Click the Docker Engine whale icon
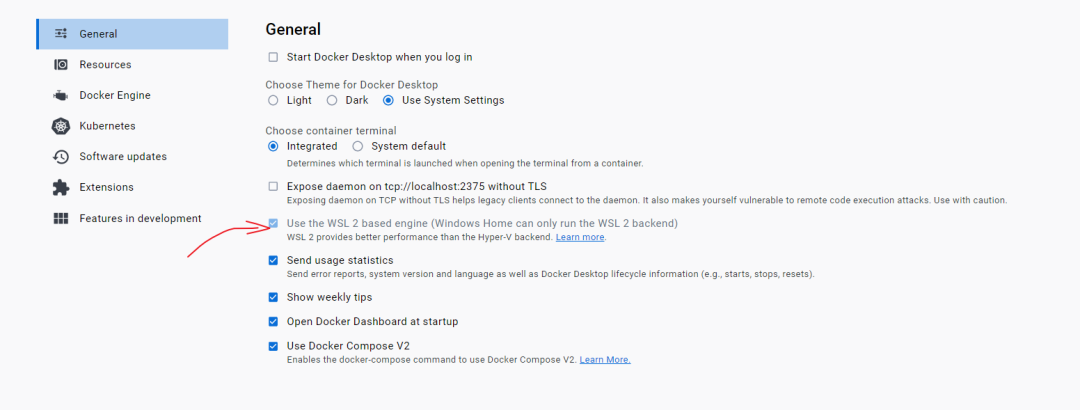1080x410 pixels. 61,96
